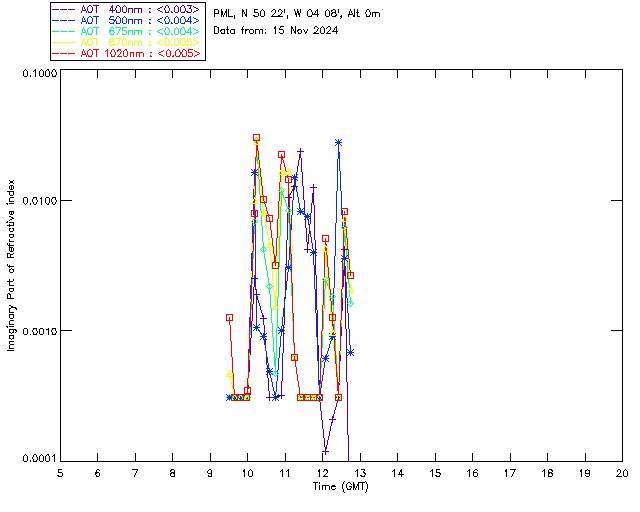The image size is (640, 512).
Task: Click the AOT 675nm legend entry
Action: 127,31
